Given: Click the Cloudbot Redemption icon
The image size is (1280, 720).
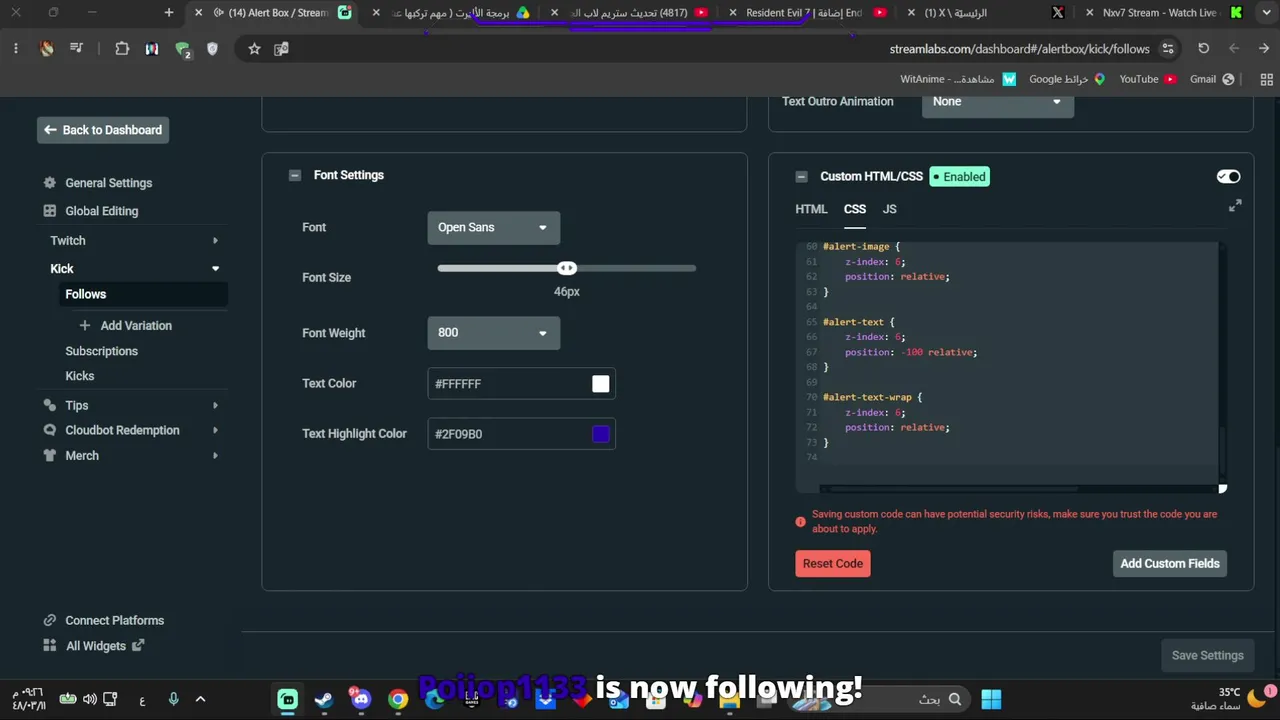Looking at the screenshot, I should 50,430.
